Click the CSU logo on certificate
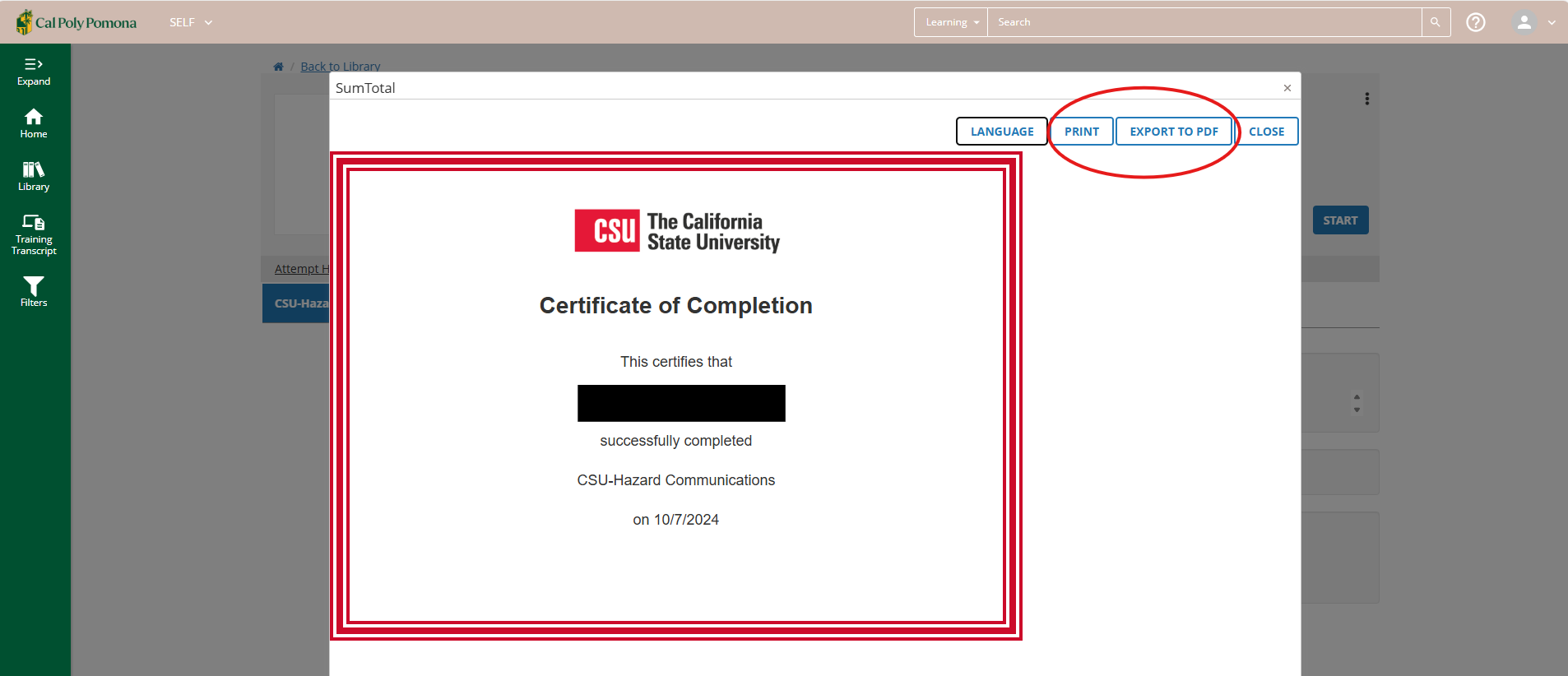Image resolution: width=1568 pixels, height=676 pixels. point(677,231)
